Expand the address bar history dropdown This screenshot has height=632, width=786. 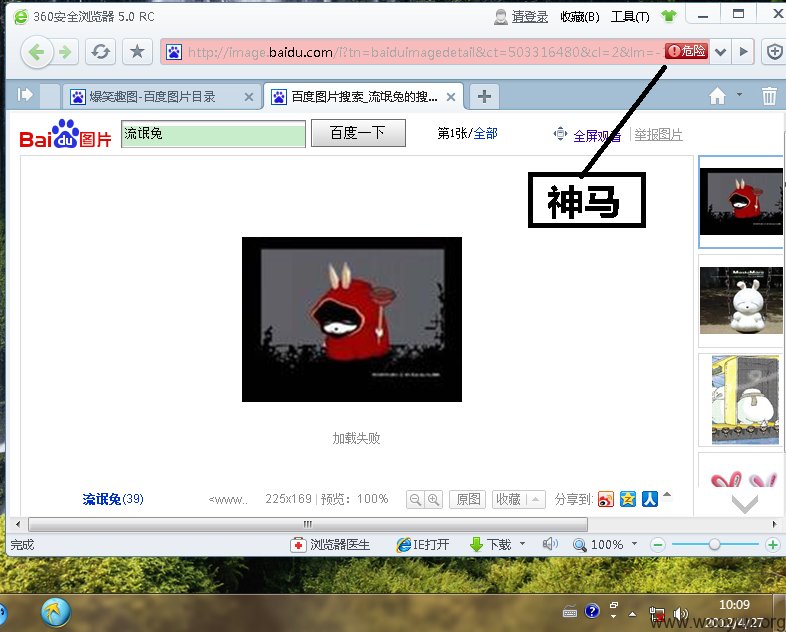click(x=720, y=52)
